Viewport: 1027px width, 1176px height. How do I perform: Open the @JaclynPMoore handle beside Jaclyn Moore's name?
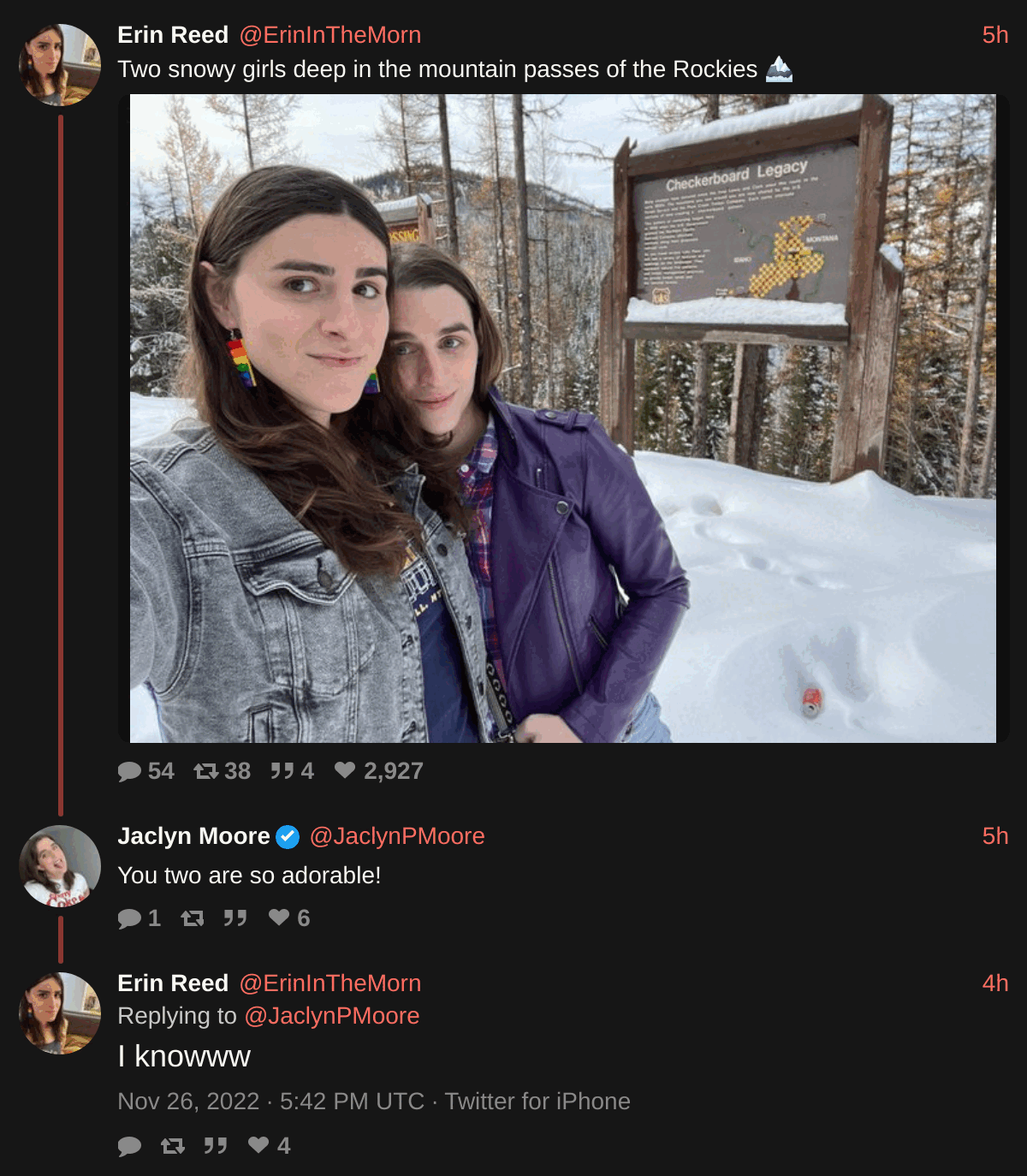(397, 836)
